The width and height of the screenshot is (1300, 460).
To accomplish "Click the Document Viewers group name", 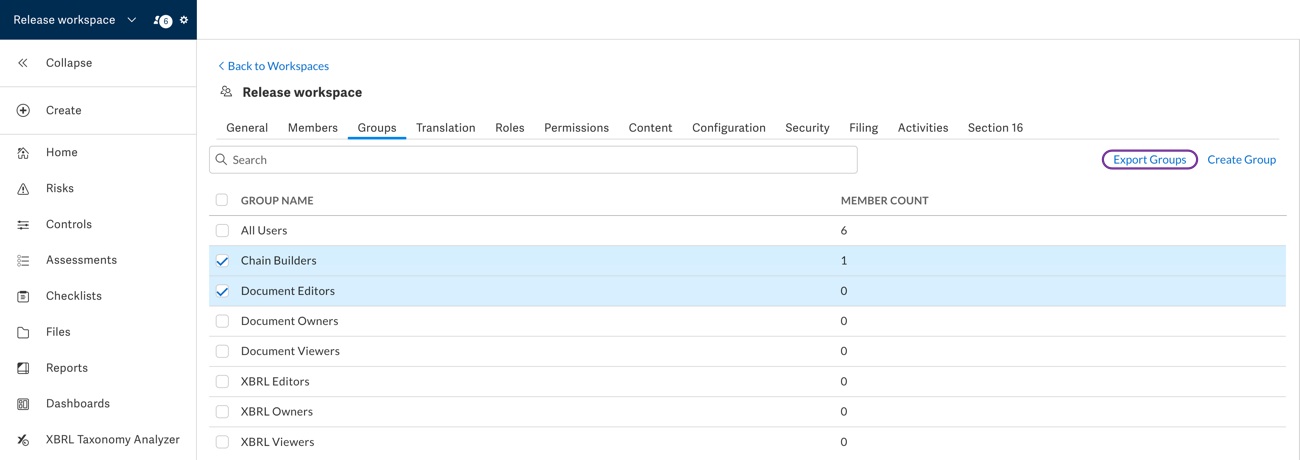I will pyautogui.click(x=290, y=351).
